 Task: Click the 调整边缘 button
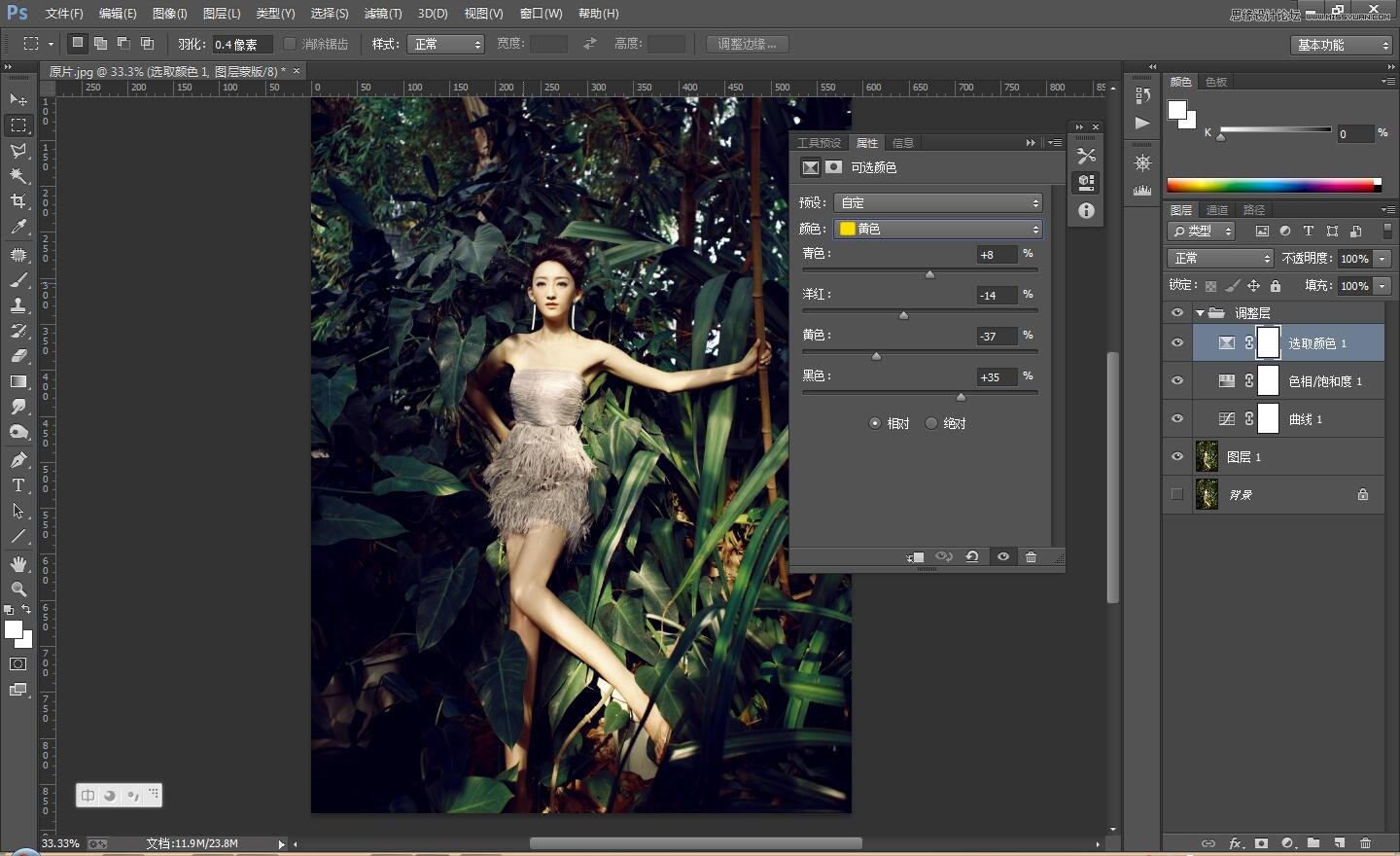[x=747, y=44]
